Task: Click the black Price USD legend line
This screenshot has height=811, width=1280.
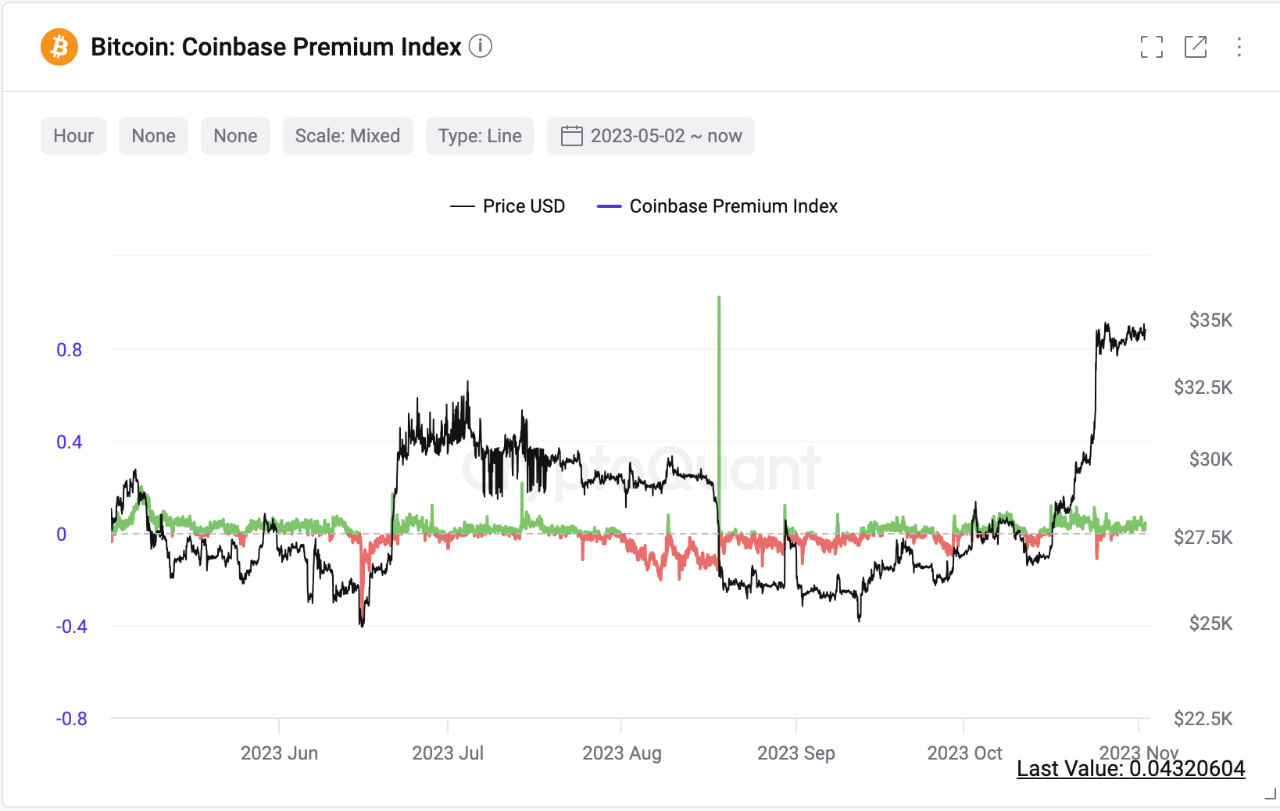Action: [462, 207]
